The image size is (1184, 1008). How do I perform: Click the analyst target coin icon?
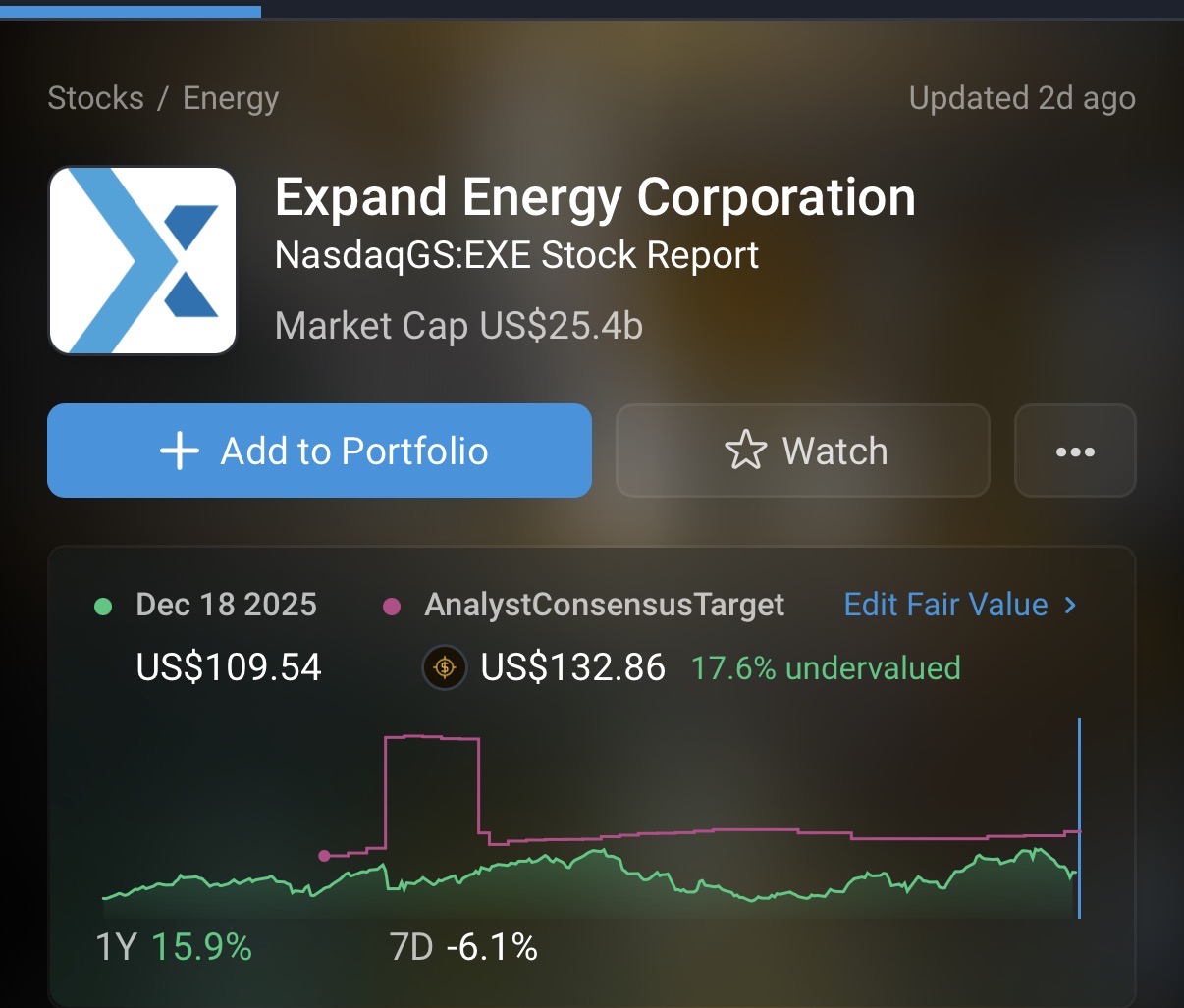(444, 668)
